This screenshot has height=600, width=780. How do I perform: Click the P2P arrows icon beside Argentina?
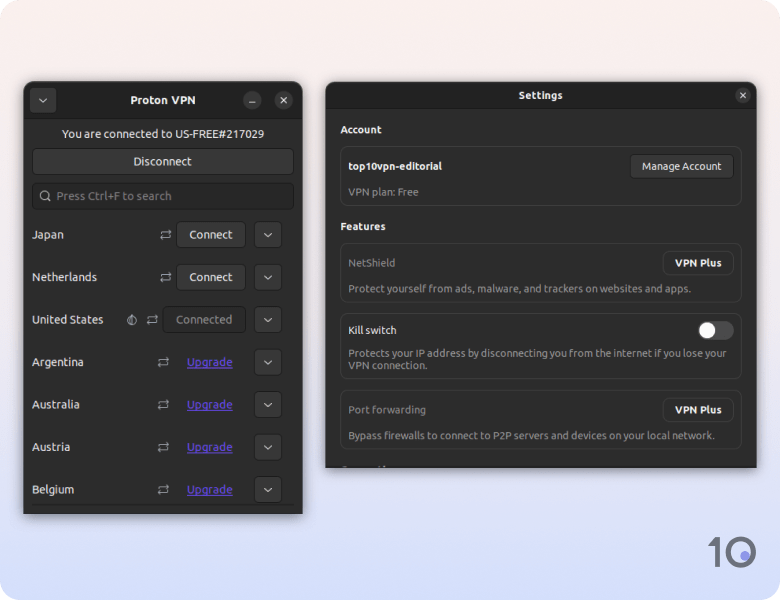[x=163, y=362]
